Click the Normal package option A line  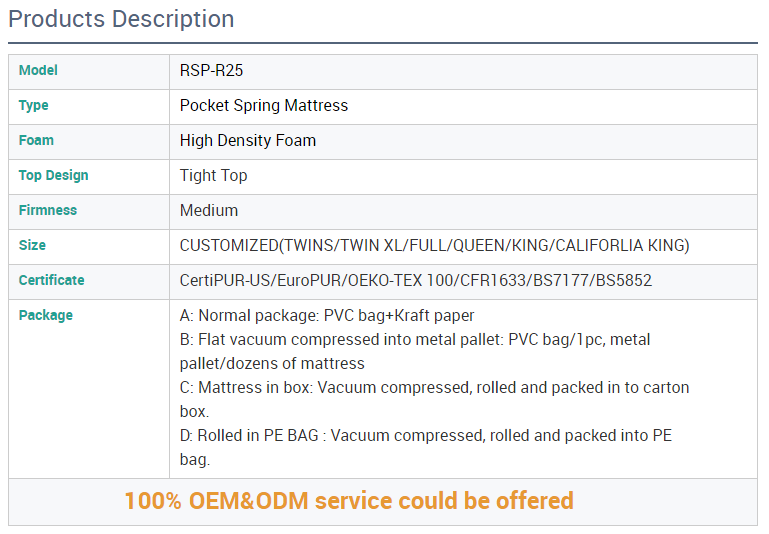tap(327, 316)
